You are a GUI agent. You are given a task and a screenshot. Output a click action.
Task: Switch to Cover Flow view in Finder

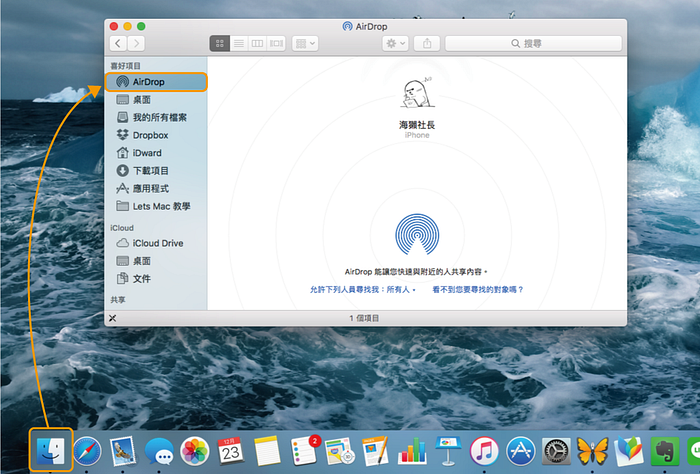[x=276, y=43]
